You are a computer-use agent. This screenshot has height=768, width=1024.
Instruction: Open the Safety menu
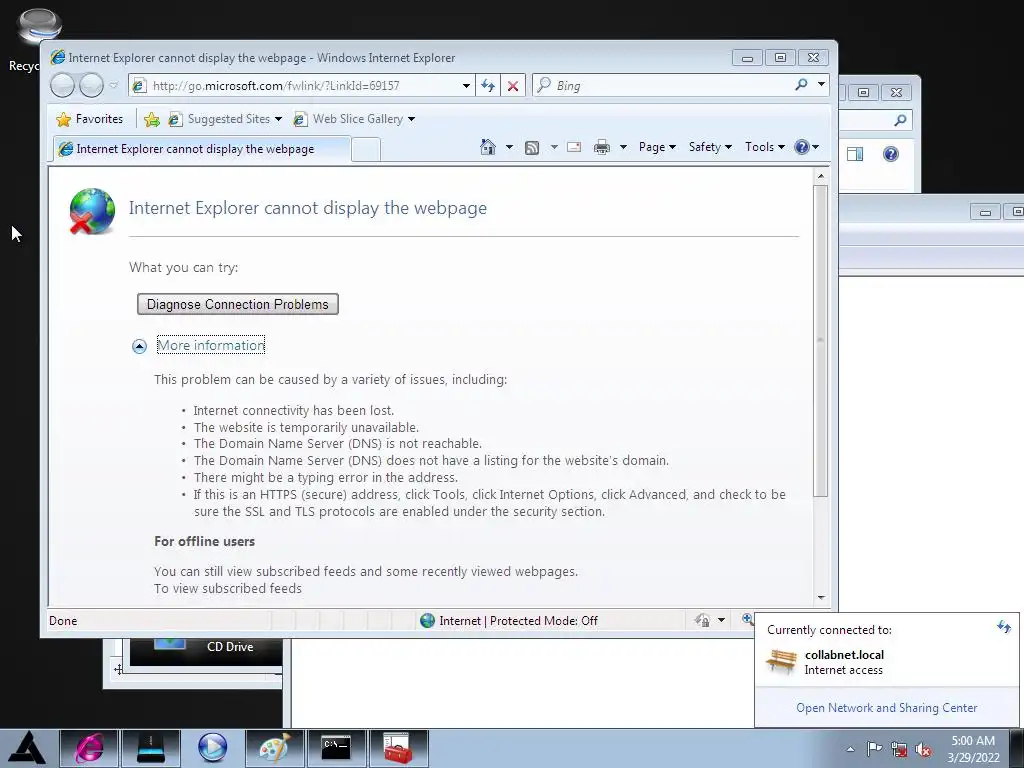(710, 147)
